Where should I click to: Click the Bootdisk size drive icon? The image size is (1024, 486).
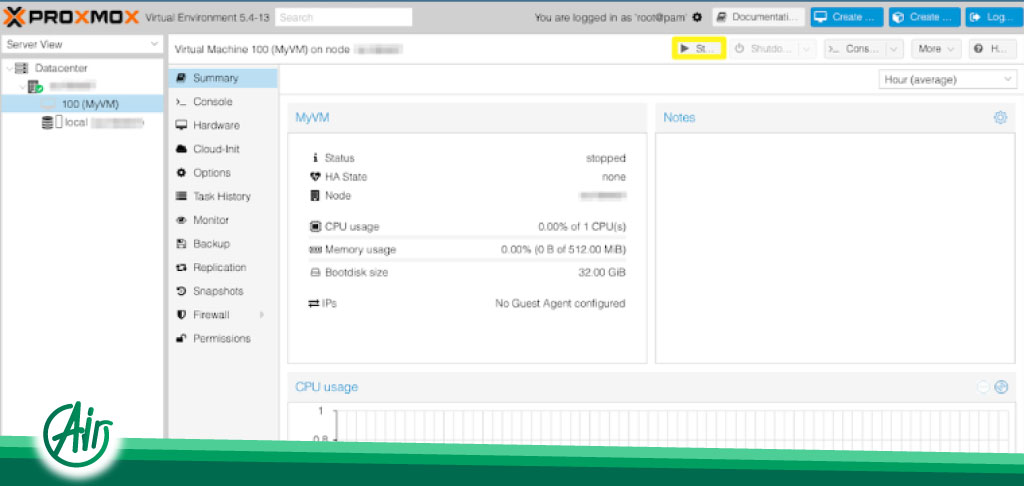tap(315, 272)
